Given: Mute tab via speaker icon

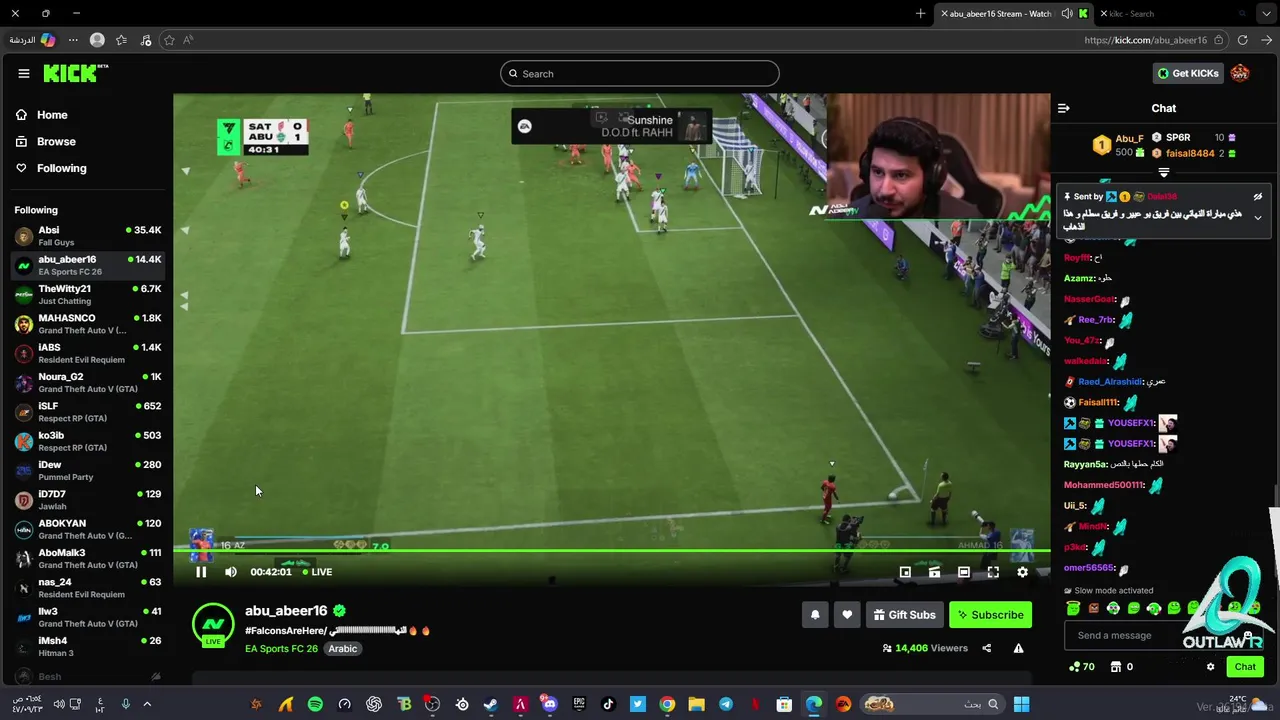Looking at the screenshot, I should pyautogui.click(x=1067, y=14).
